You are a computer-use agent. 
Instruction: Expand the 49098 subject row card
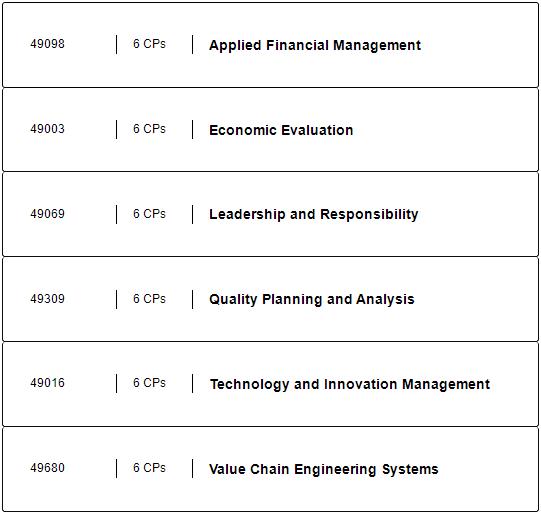(x=270, y=45)
